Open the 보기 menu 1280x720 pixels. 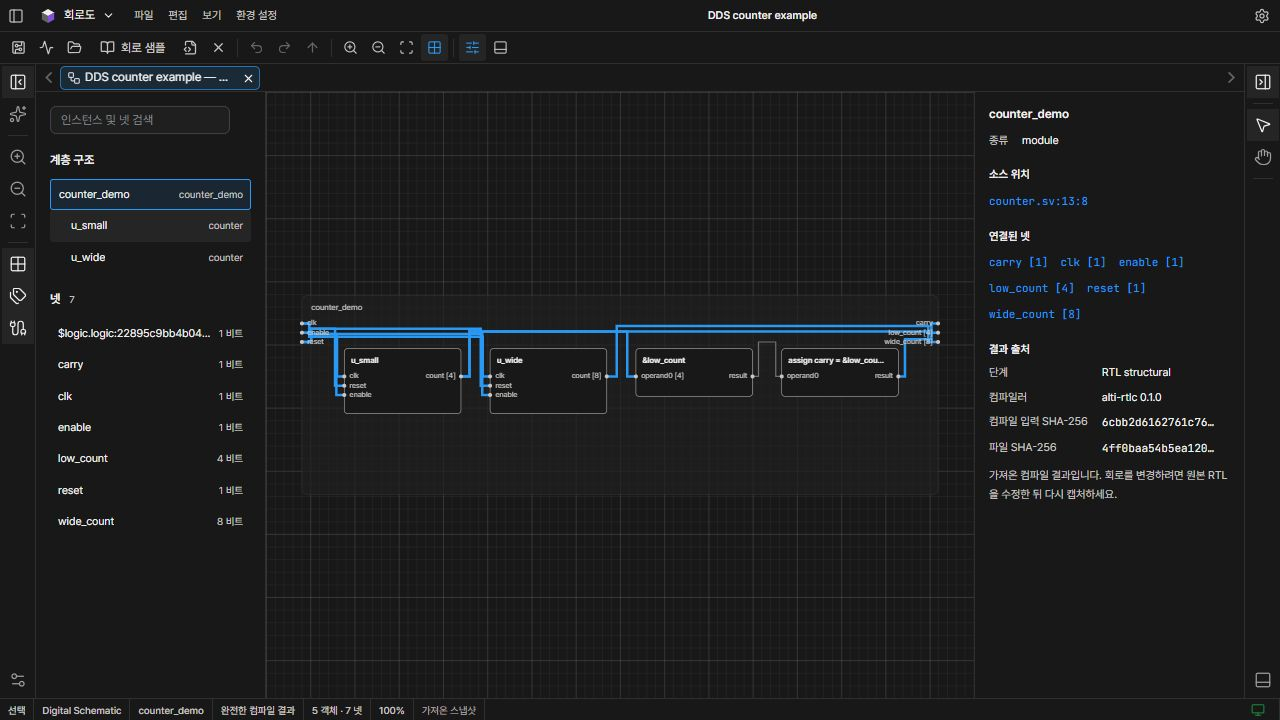click(211, 16)
